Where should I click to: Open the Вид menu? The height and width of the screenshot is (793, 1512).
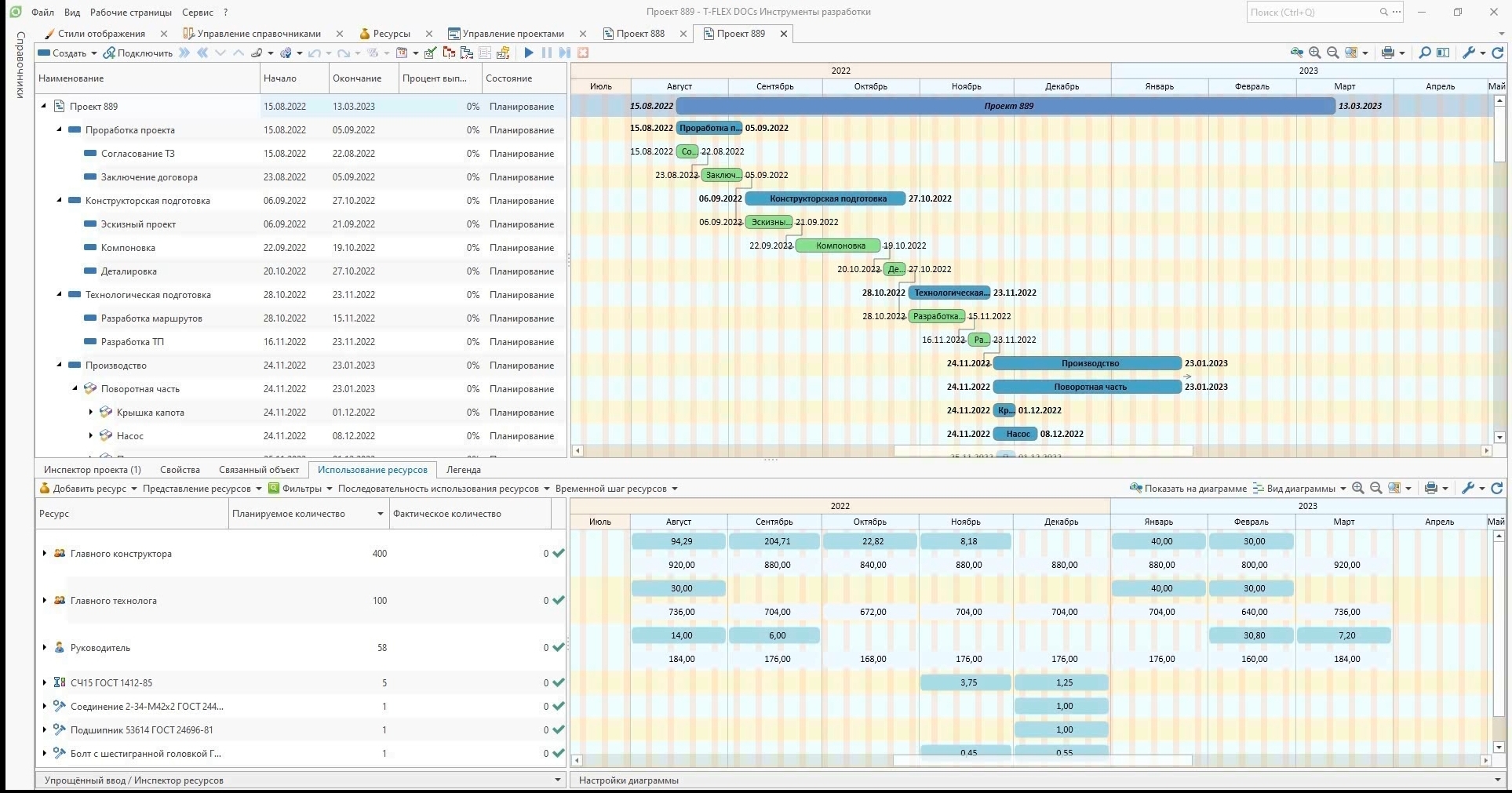point(72,12)
